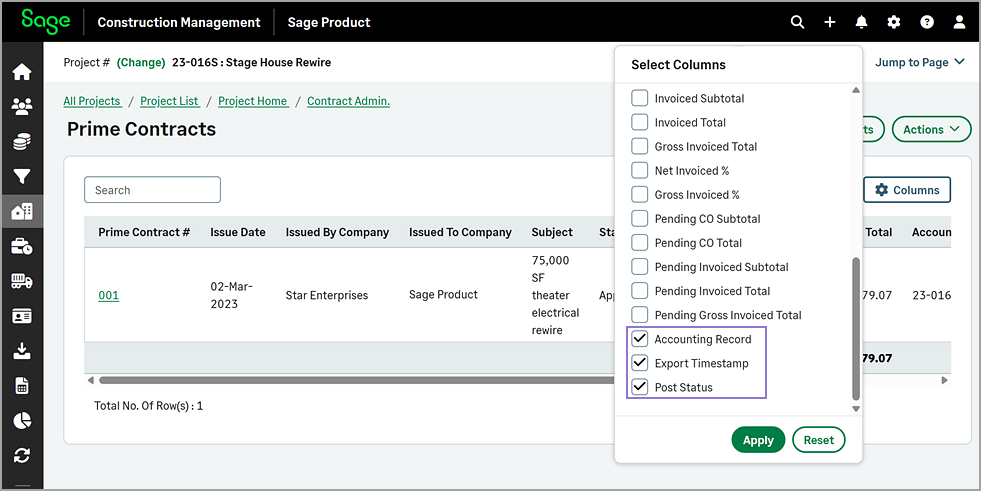Check the Net Invoiced % checkbox
This screenshot has width=981, height=491.
[639, 170]
